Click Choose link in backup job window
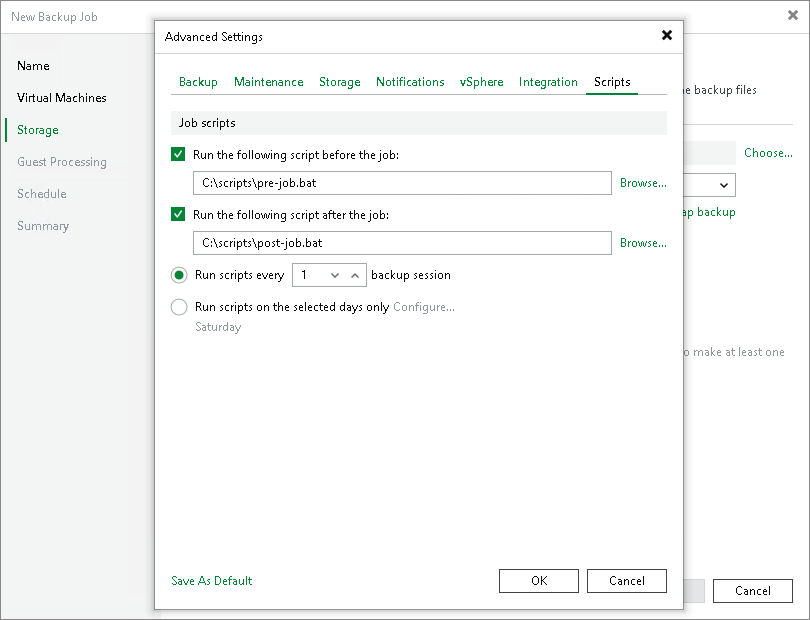This screenshot has height=620, width=810. 768,153
